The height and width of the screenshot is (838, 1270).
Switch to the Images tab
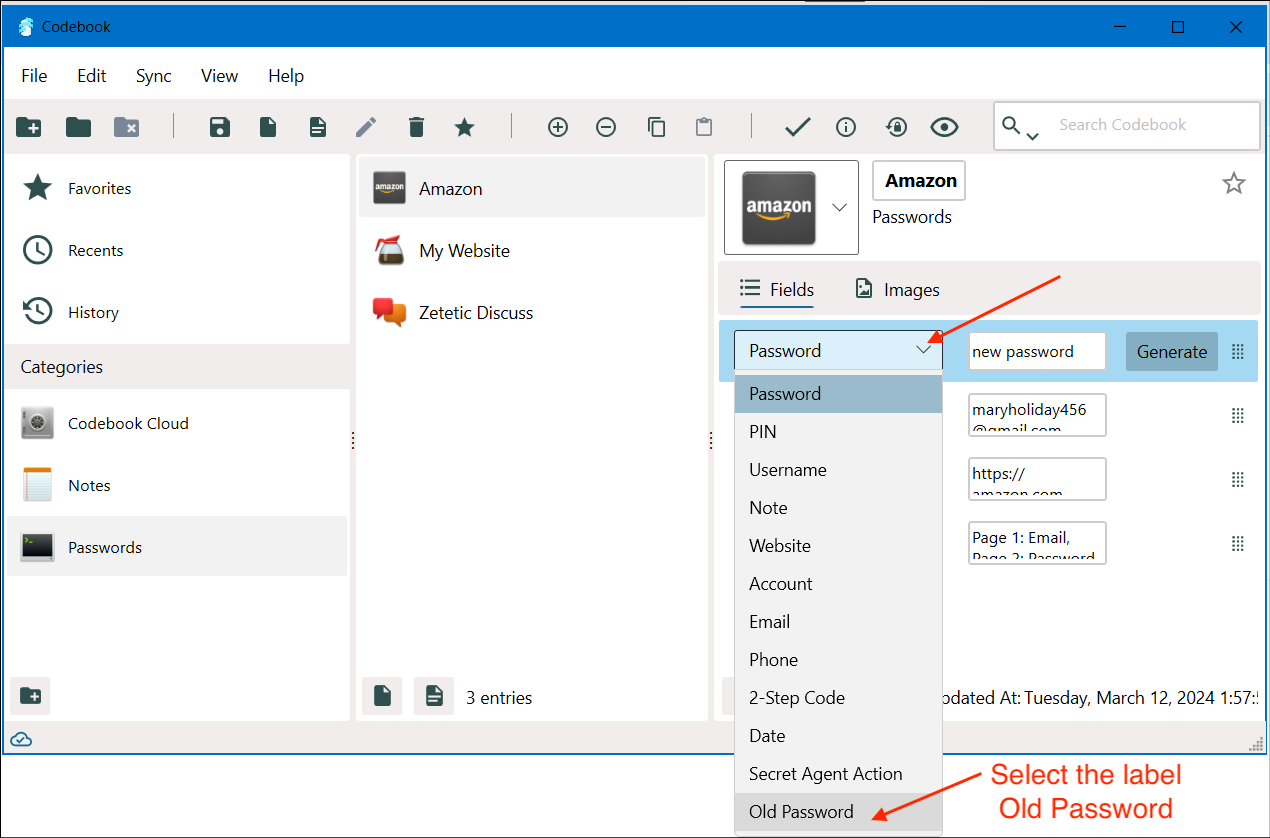point(897,289)
